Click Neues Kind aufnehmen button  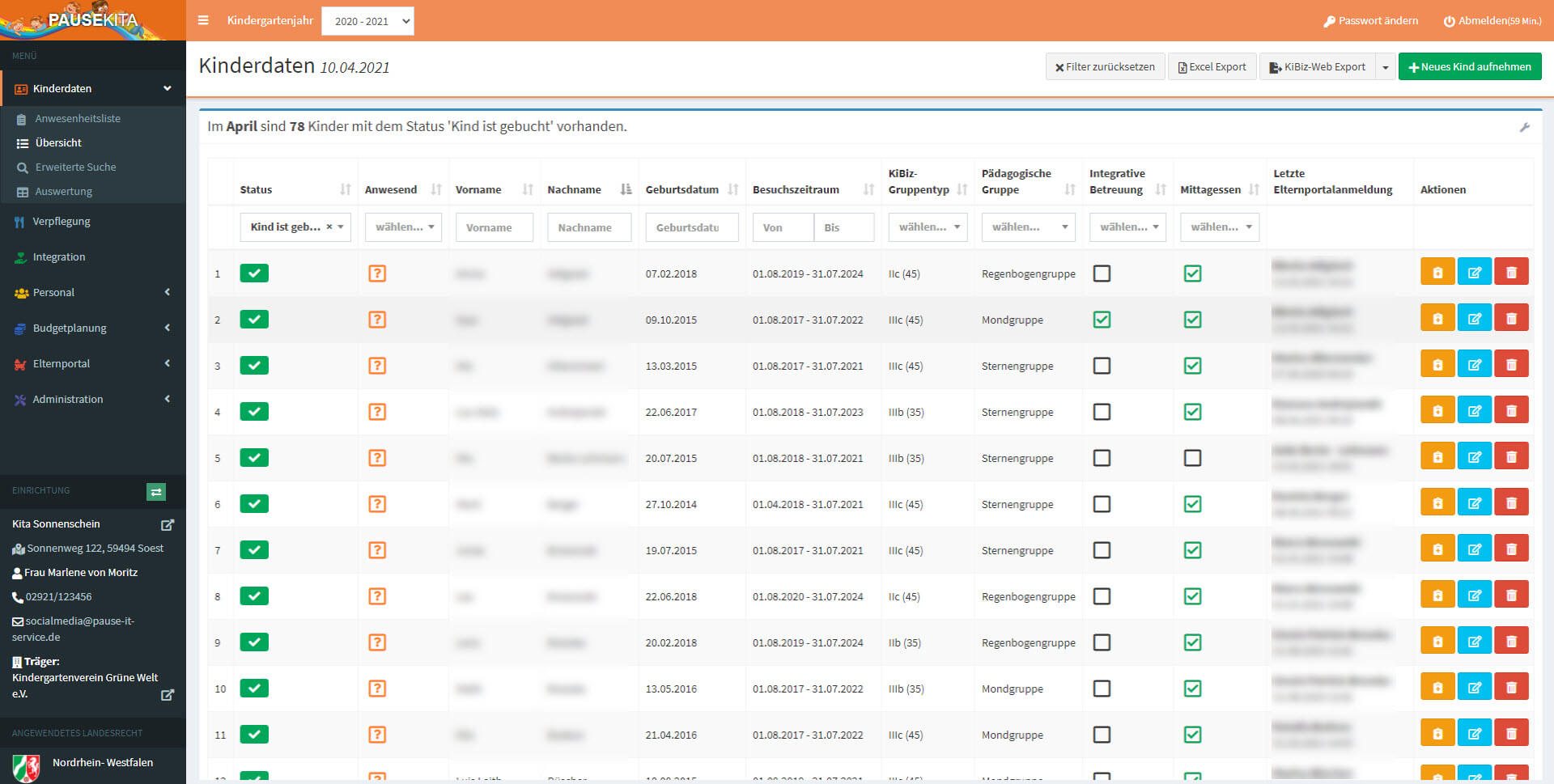pyautogui.click(x=1469, y=67)
